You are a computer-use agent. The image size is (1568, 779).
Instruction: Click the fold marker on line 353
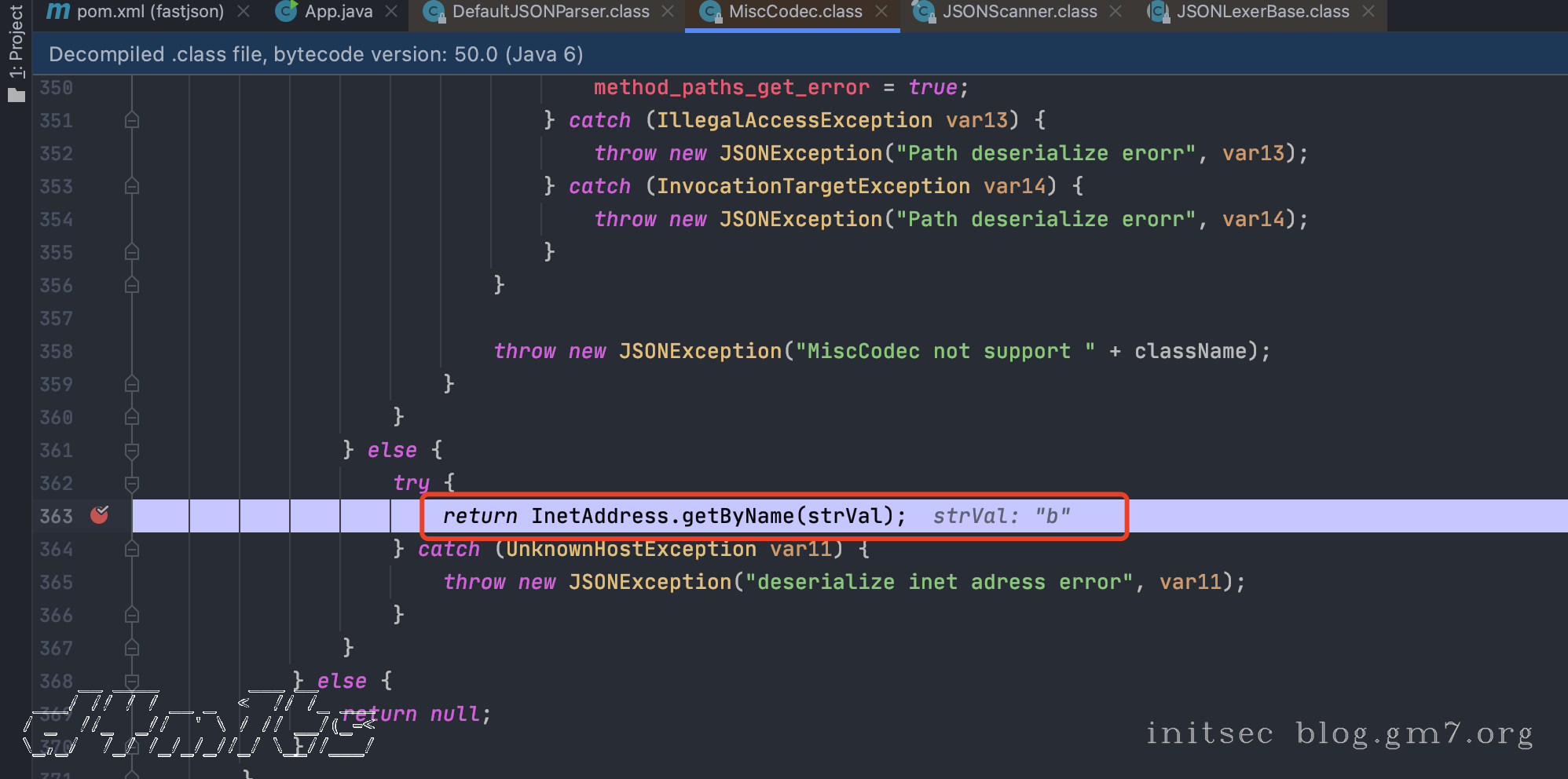132,186
